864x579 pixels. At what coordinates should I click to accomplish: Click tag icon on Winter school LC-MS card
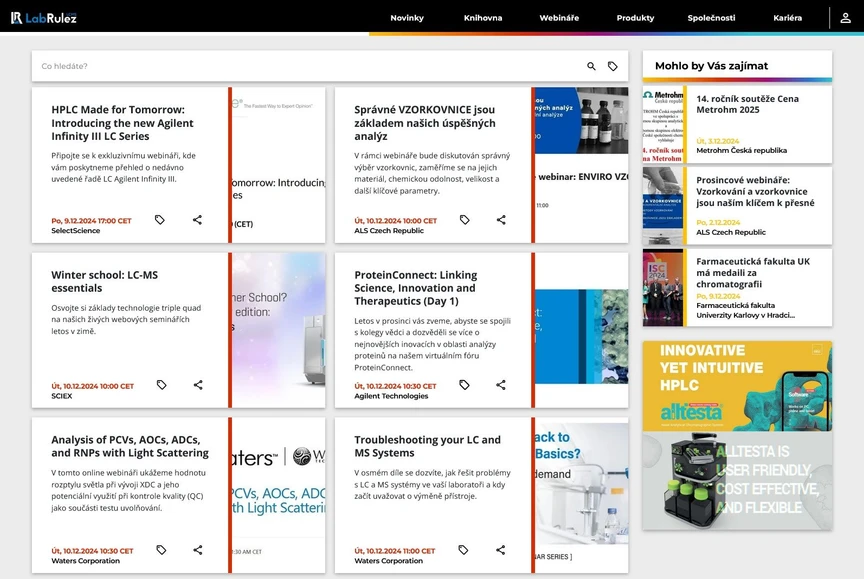pyautogui.click(x=161, y=385)
